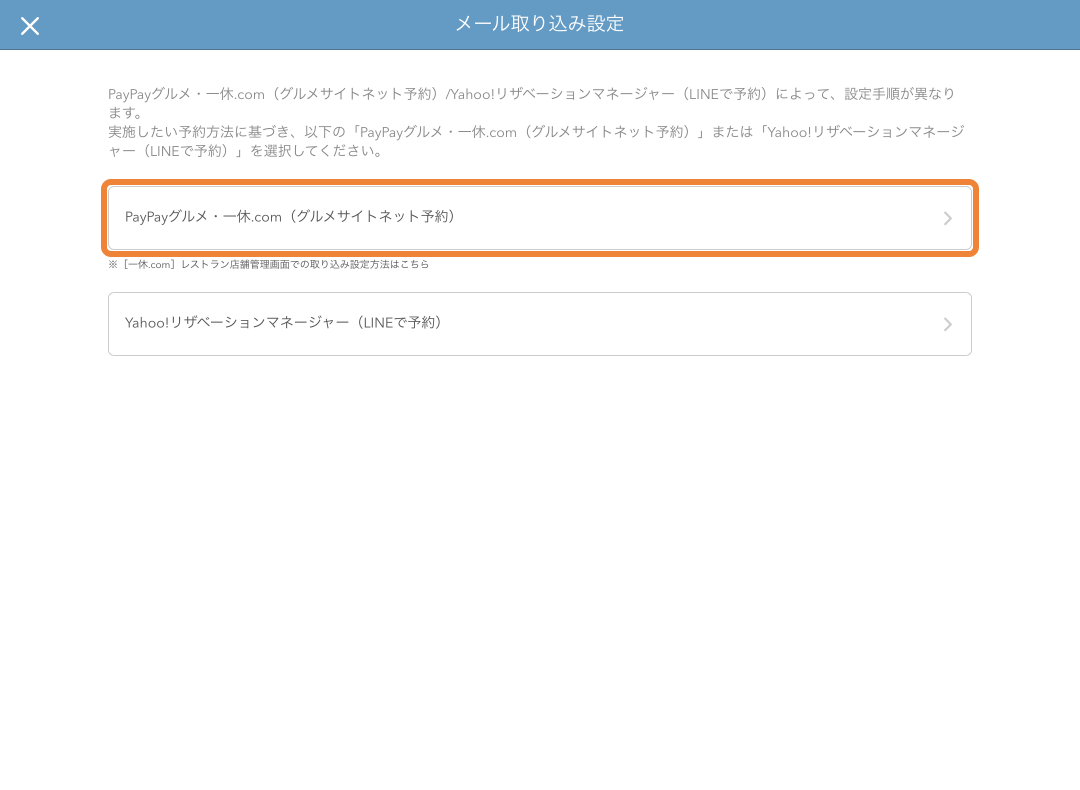1080x790 pixels.
Task: Proceed with Yahoo!リザベーションマネージャー reservations
Action: click(x=540, y=324)
